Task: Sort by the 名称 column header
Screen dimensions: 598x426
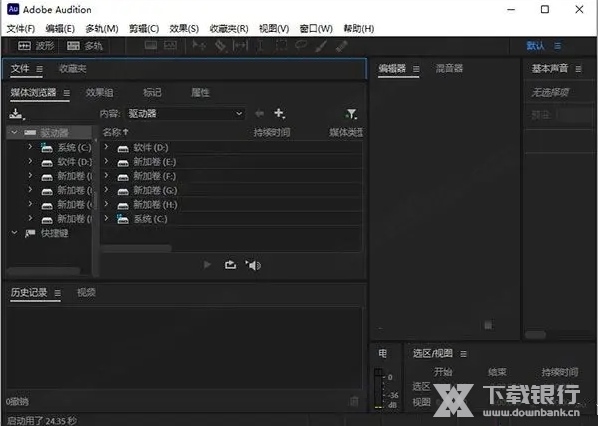Action: click(115, 132)
